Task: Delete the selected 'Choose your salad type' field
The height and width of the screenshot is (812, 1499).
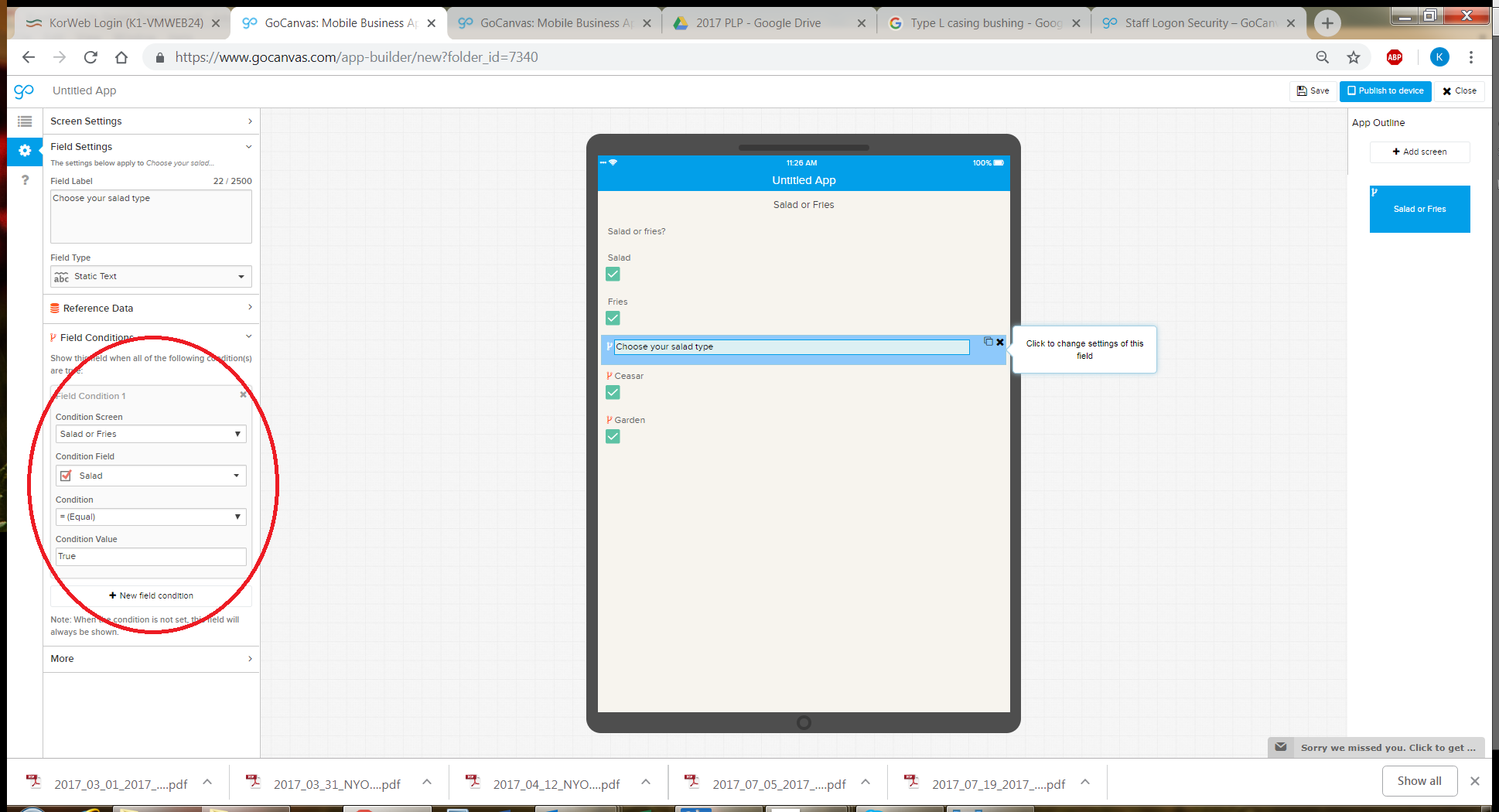Action: [x=1000, y=342]
